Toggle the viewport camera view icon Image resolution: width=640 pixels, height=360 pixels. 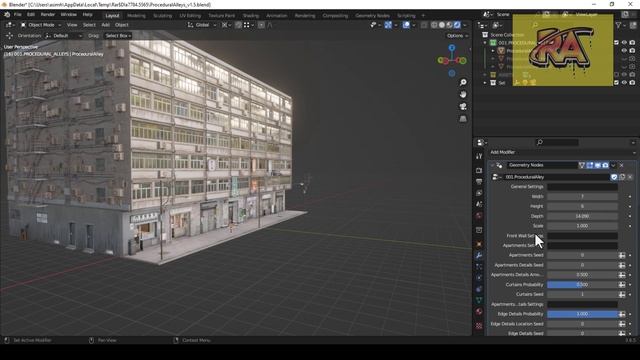(x=463, y=107)
